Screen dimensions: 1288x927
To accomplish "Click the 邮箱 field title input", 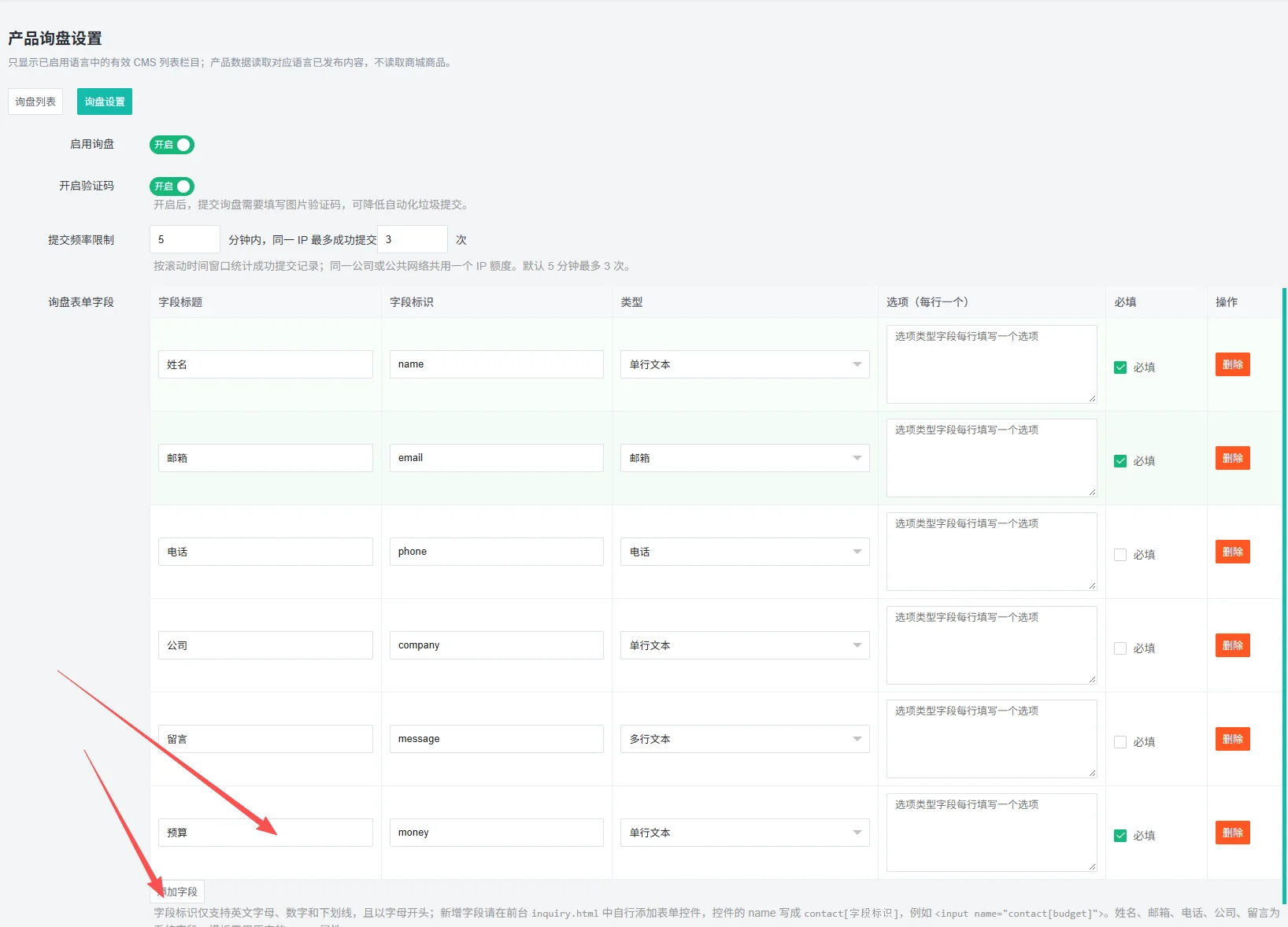I will (265, 458).
